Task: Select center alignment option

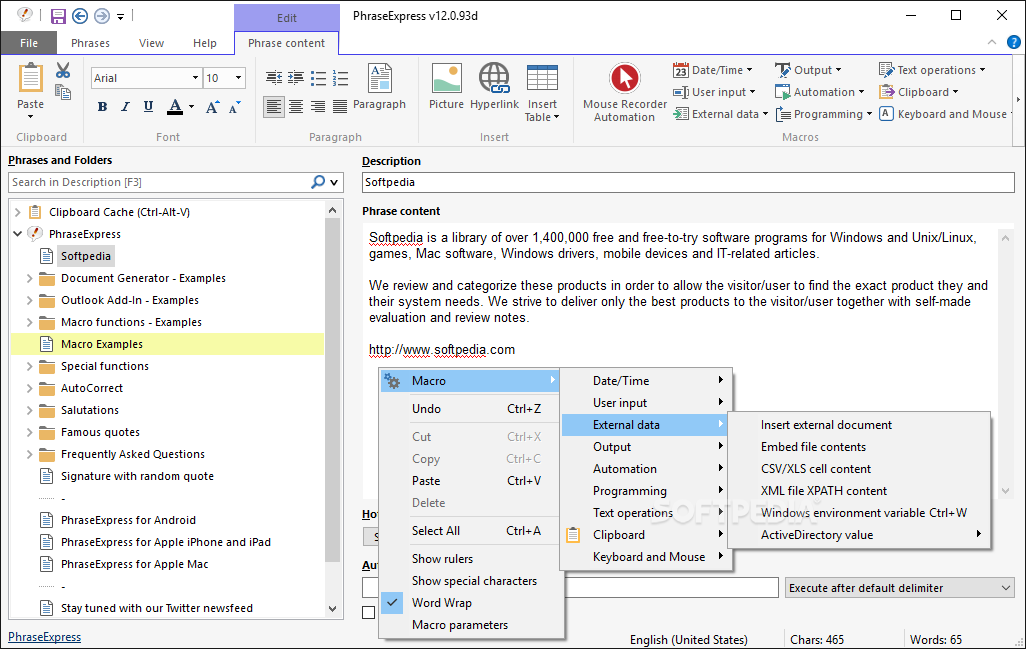Action: pyautogui.click(x=296, y=107)
